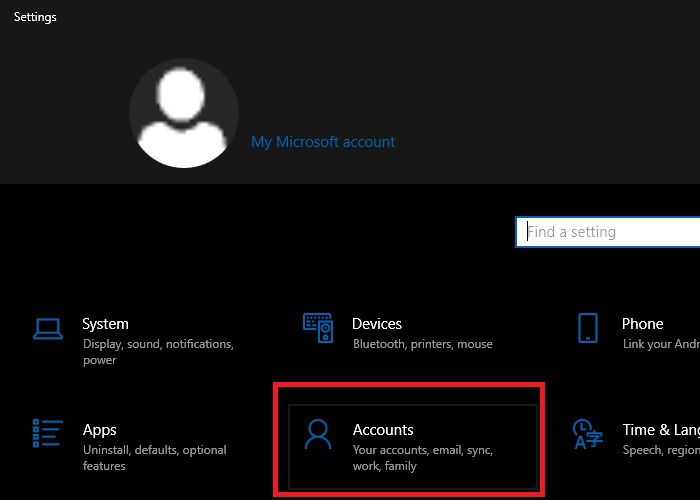Click the Phone icon
Image resolution: width=700 pixels, height=500 pixels.
[588, 328]
